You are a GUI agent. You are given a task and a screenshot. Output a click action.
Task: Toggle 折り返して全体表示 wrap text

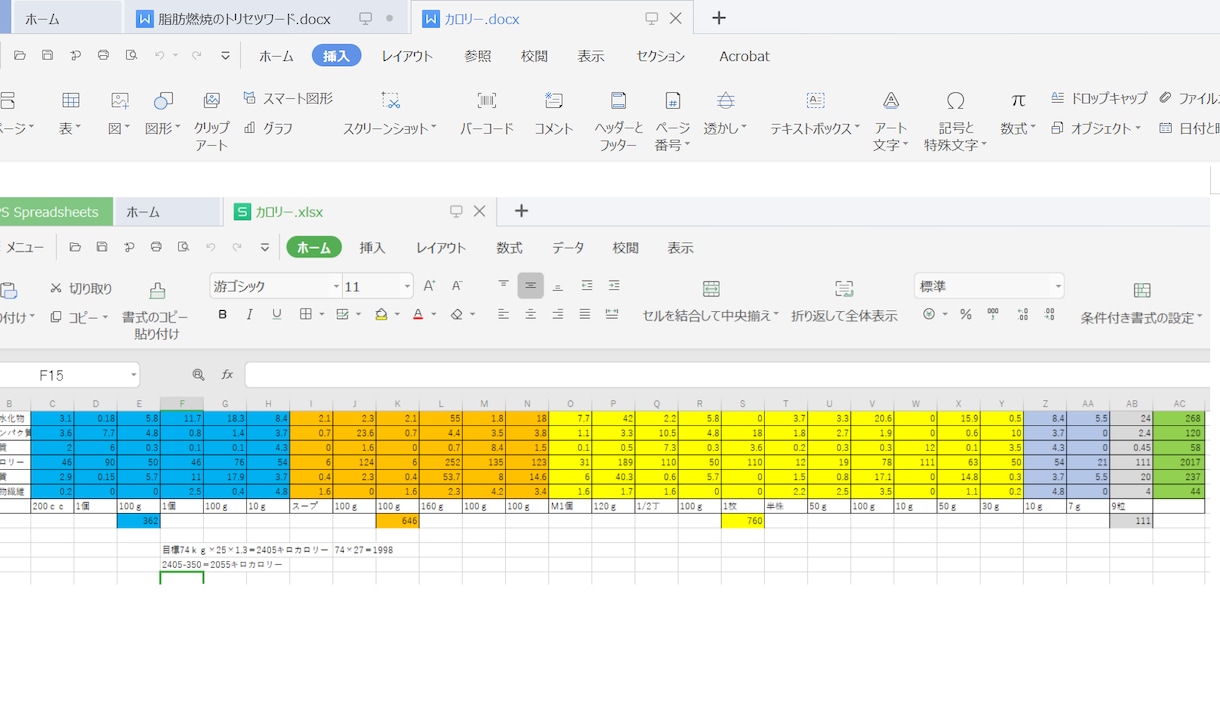coord(844,301)
